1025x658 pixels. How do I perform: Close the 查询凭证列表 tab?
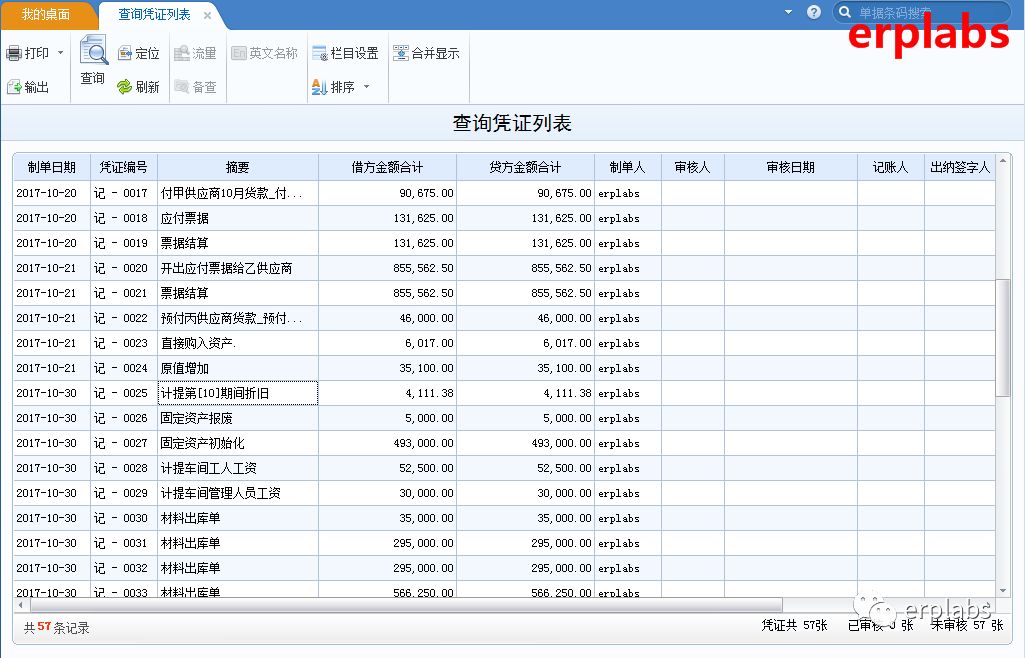click(207, 15)
